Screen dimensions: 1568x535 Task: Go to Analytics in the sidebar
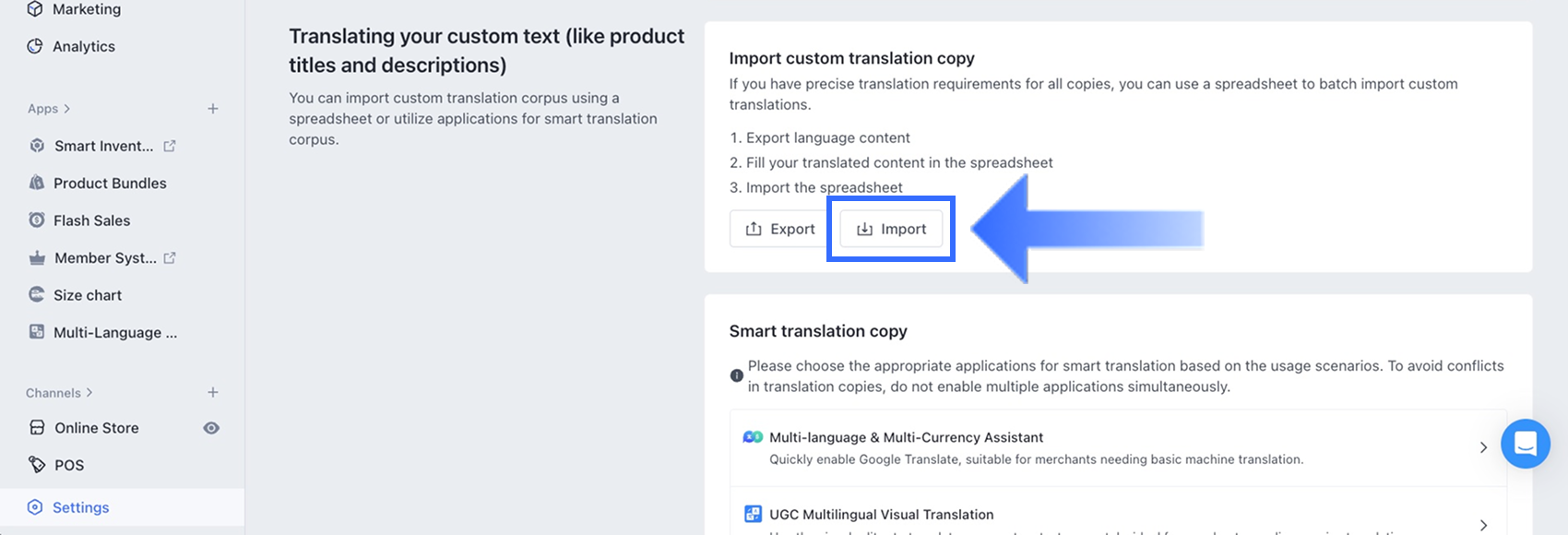83,46
